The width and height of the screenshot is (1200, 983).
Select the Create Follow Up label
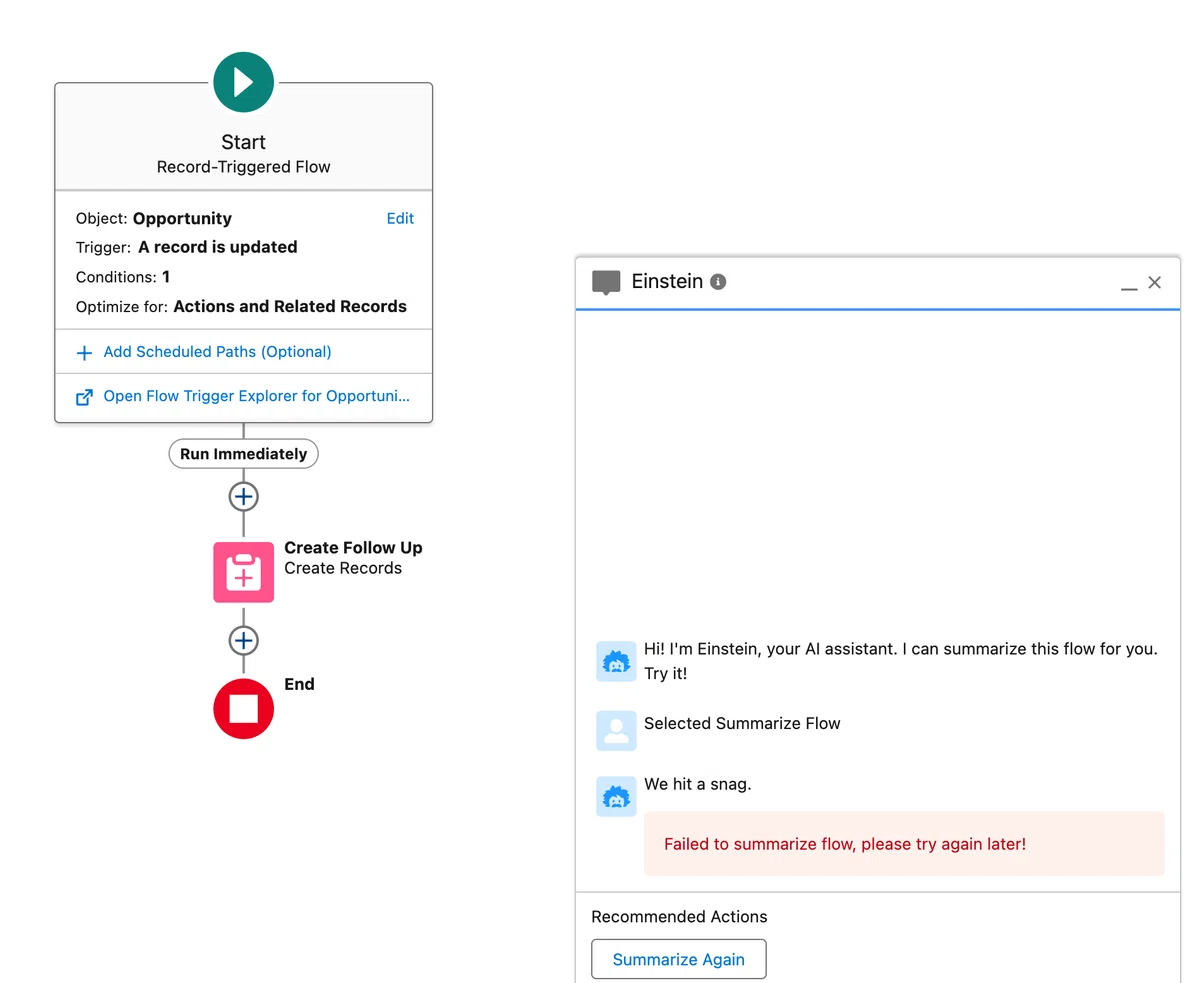(x=353, y=547)
